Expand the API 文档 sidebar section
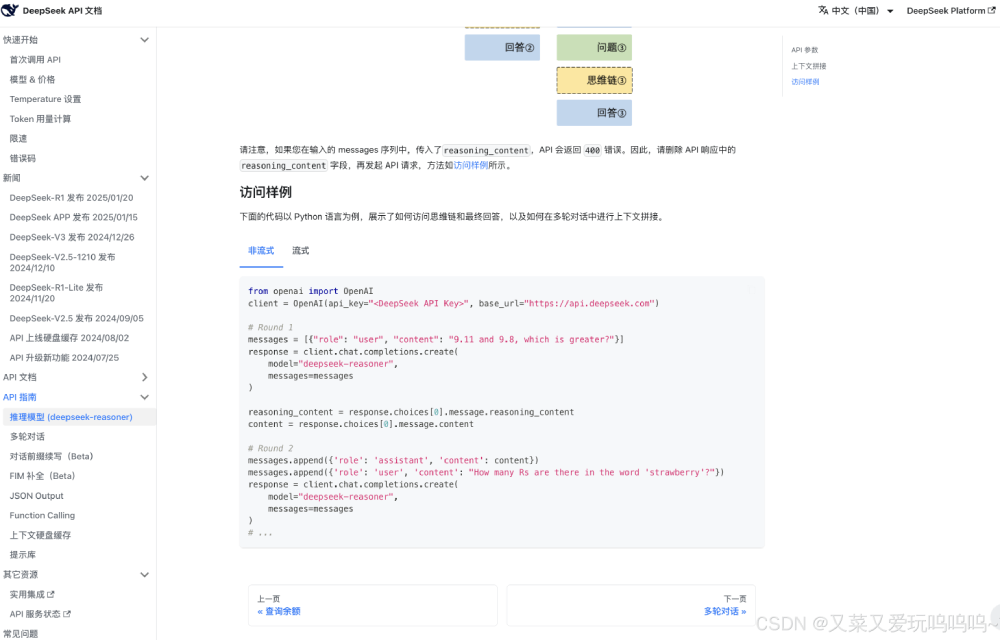Image resolution: width=1000 pixels, height=640 pixels. [145, 377]
